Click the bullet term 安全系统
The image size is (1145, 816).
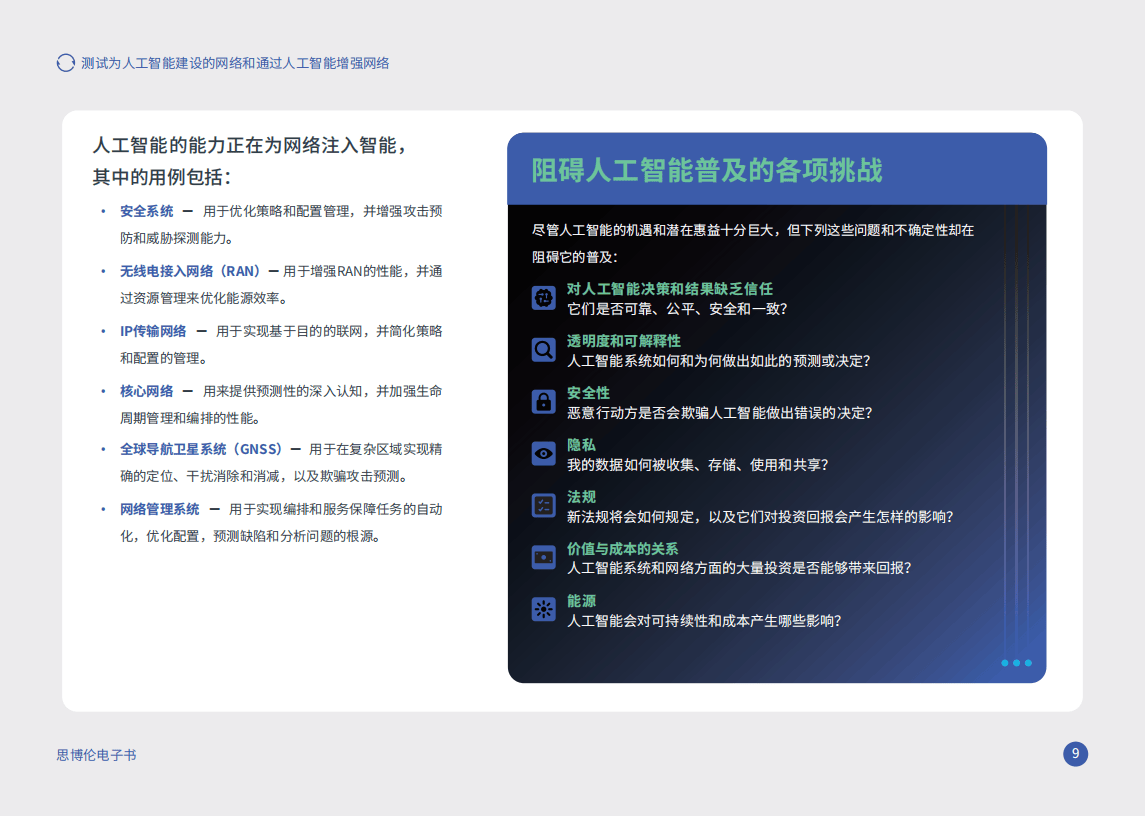[147, 211]
